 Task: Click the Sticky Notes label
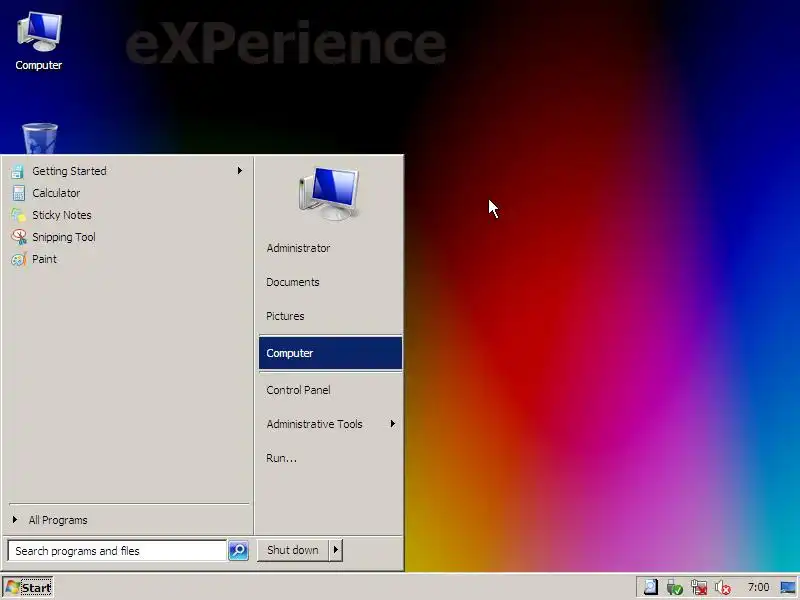tap(62, 215)
